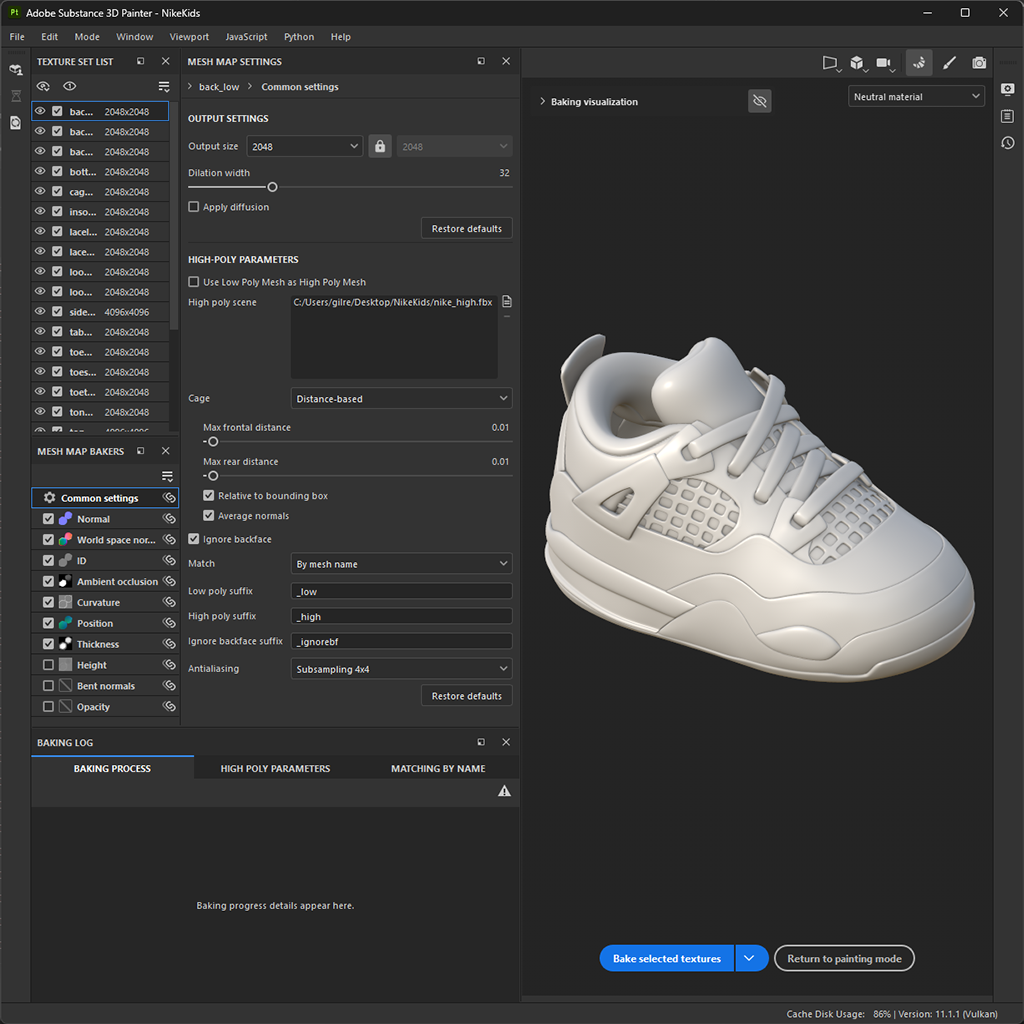This screenshot has width=1024, height=1024.
Task: Open the Output size dropdown
Action: coord(305,146)
